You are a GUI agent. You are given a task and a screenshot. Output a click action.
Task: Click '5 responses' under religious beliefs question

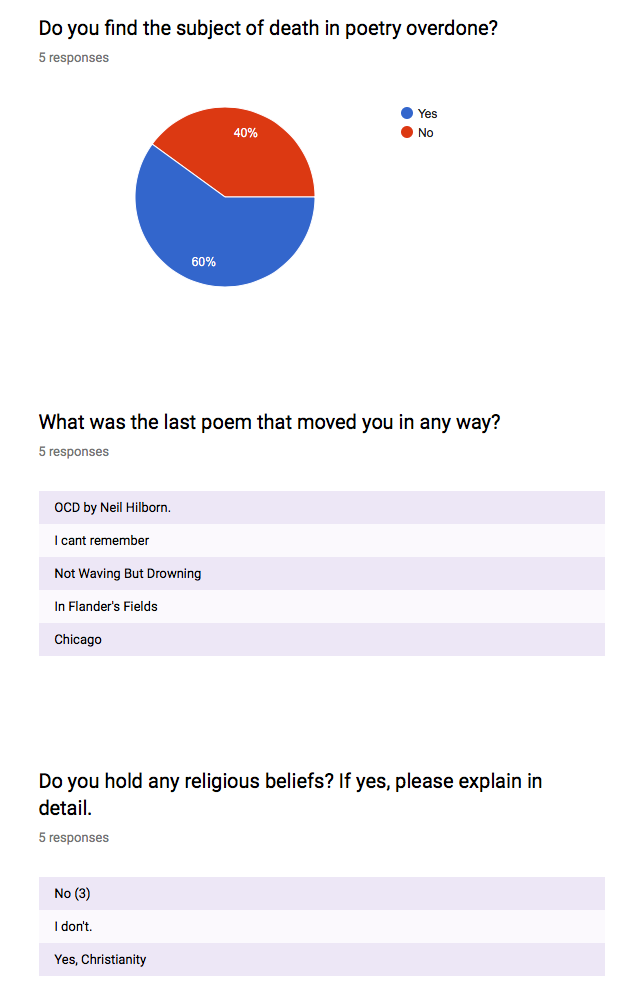(74, 838)
